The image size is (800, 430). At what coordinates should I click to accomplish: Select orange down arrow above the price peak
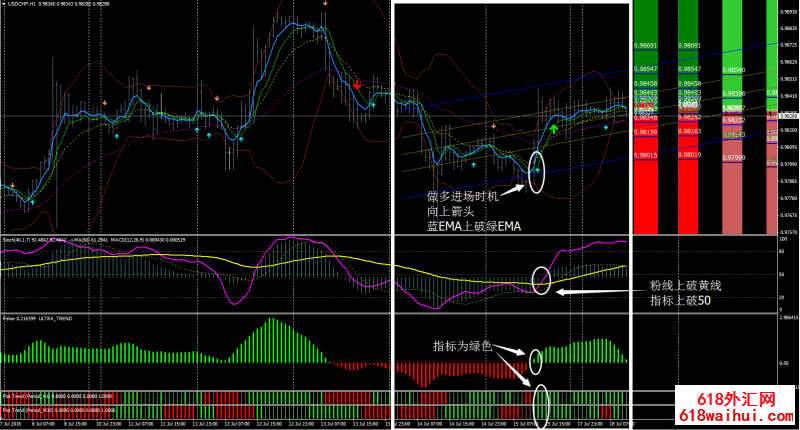(x=325, y=3)
